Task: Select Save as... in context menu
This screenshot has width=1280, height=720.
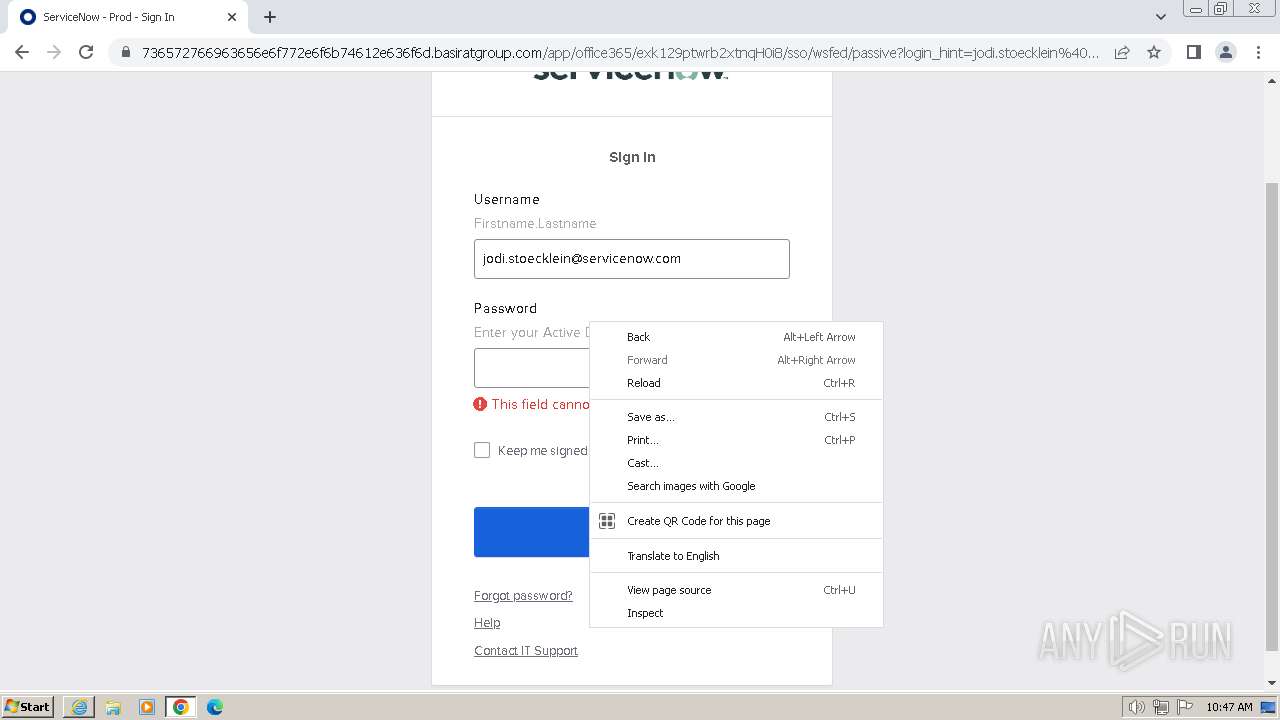Action: click(x=736, y=417)
